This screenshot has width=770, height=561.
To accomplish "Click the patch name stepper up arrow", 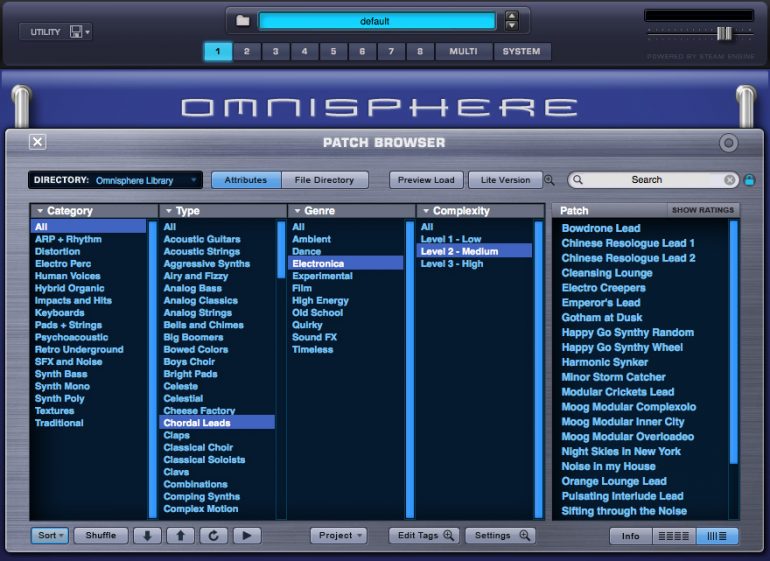I will [x=512, y=16].
